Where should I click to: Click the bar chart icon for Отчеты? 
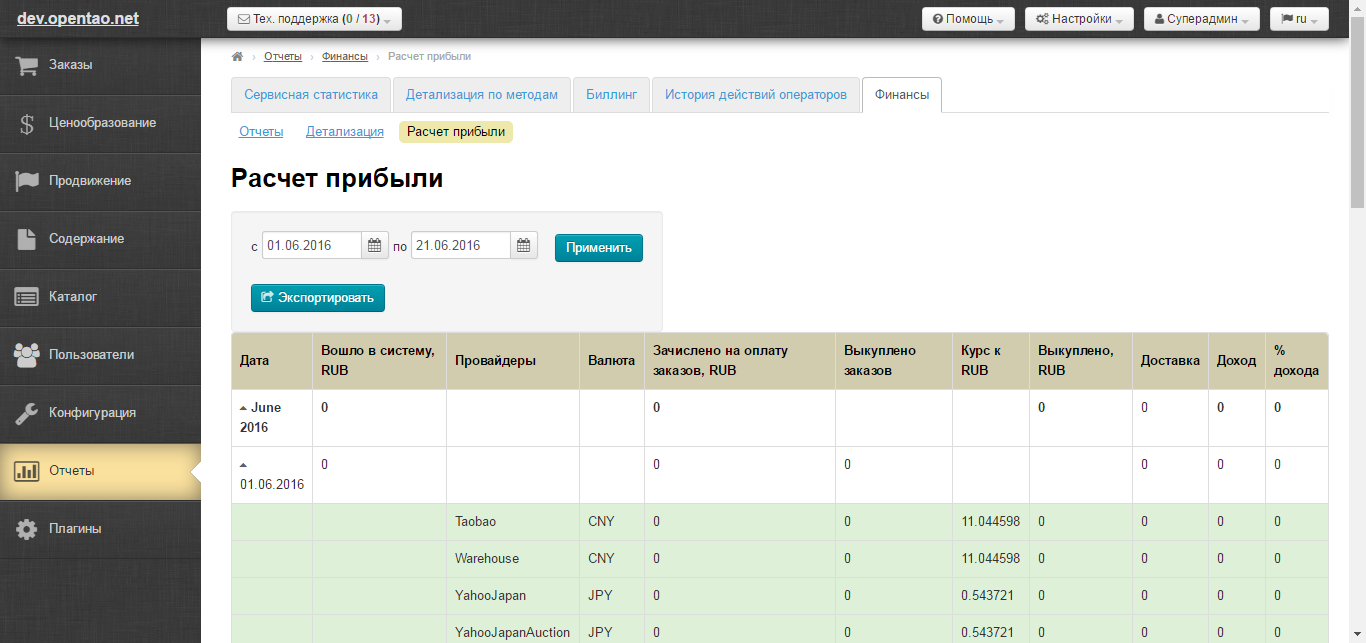click(27, 471)
